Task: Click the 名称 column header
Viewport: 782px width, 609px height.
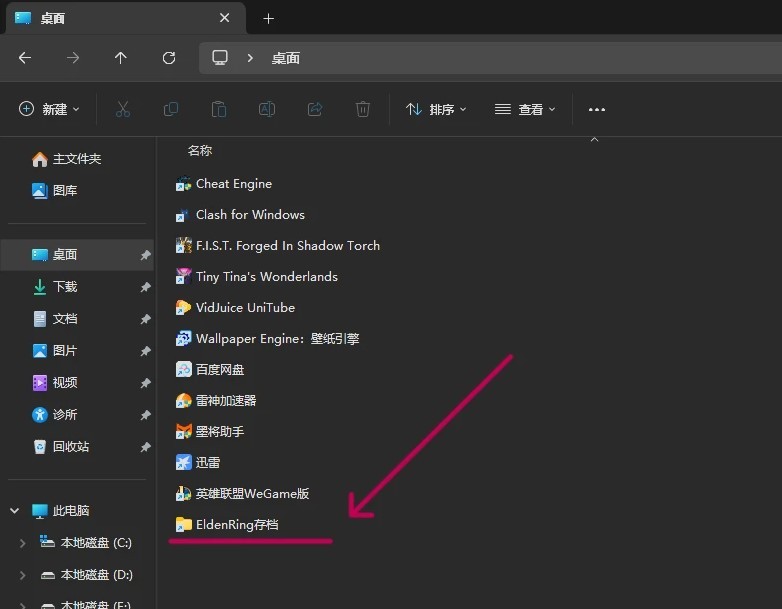Action: [x=200, y=150]
